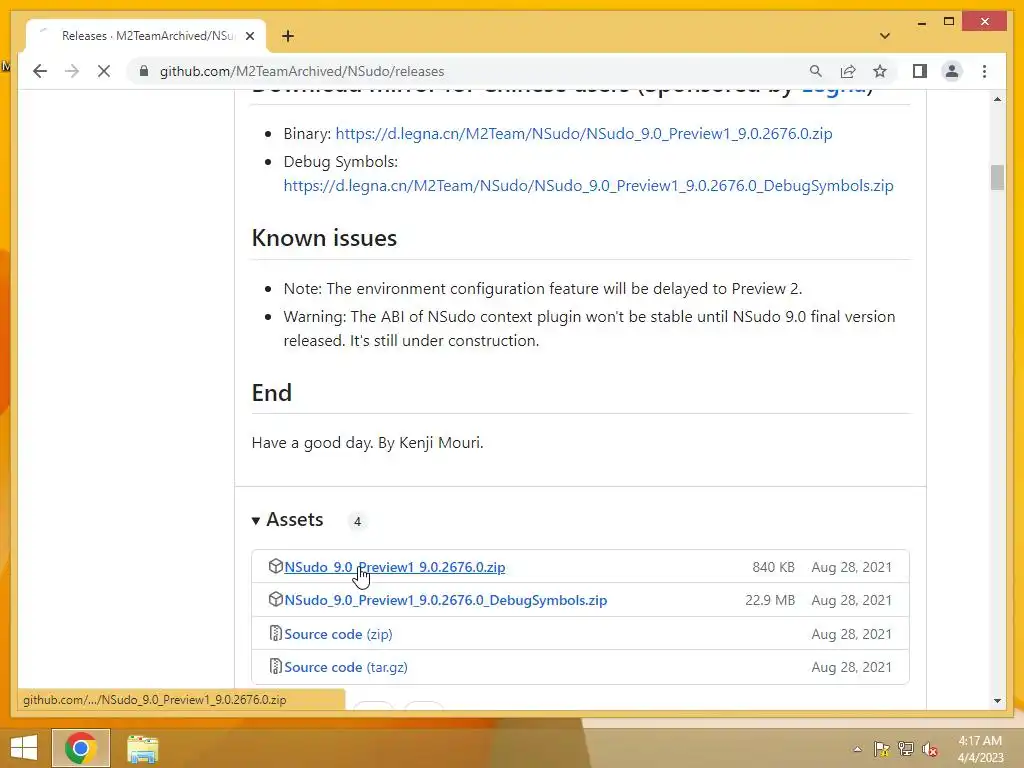Open the tab search dropdown
The width and height of the screenshot is (1024, 768).
pyautogui.click(x=885, y=36)
